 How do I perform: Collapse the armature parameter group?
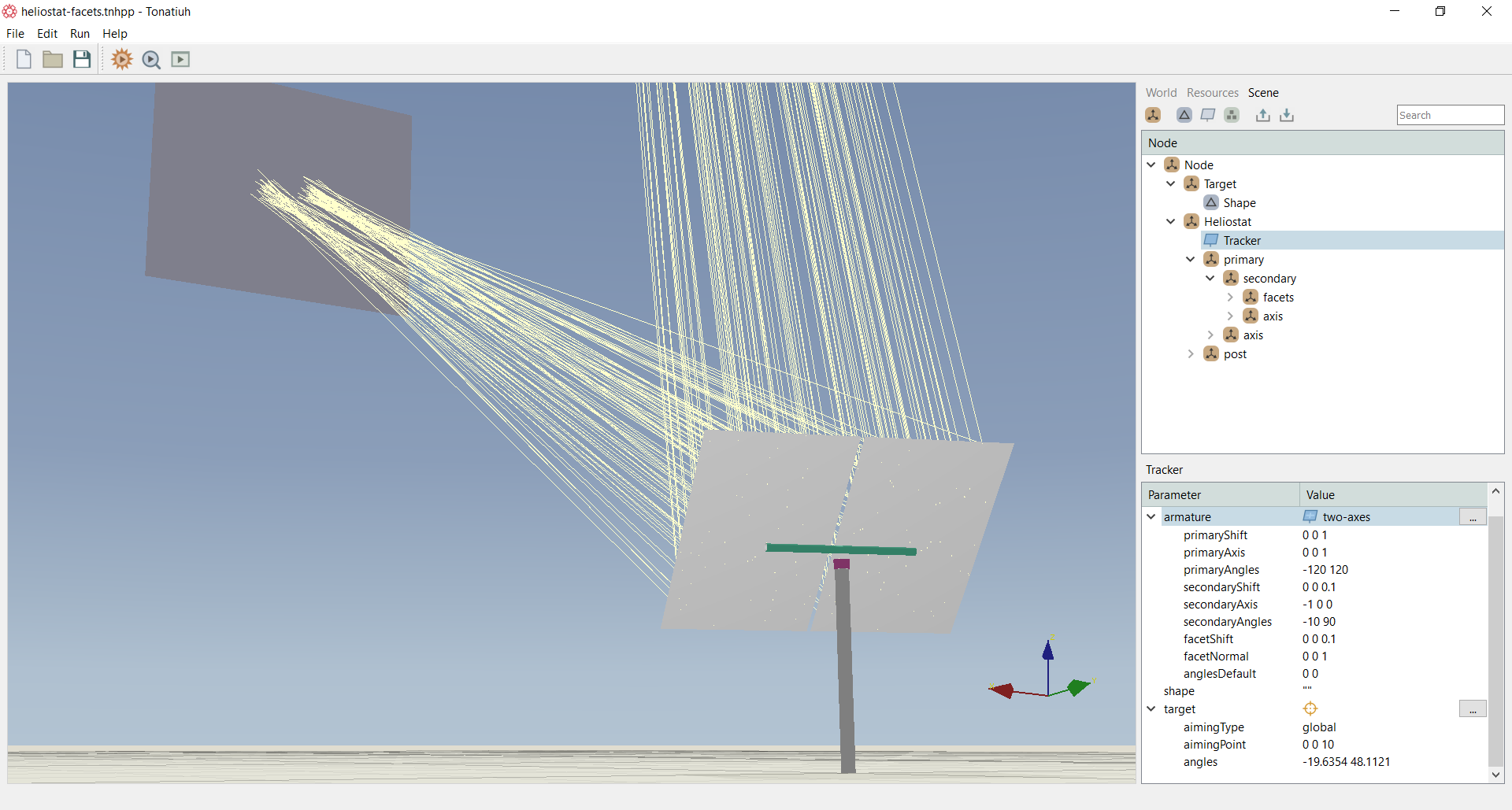click(x=1151, y=516)
